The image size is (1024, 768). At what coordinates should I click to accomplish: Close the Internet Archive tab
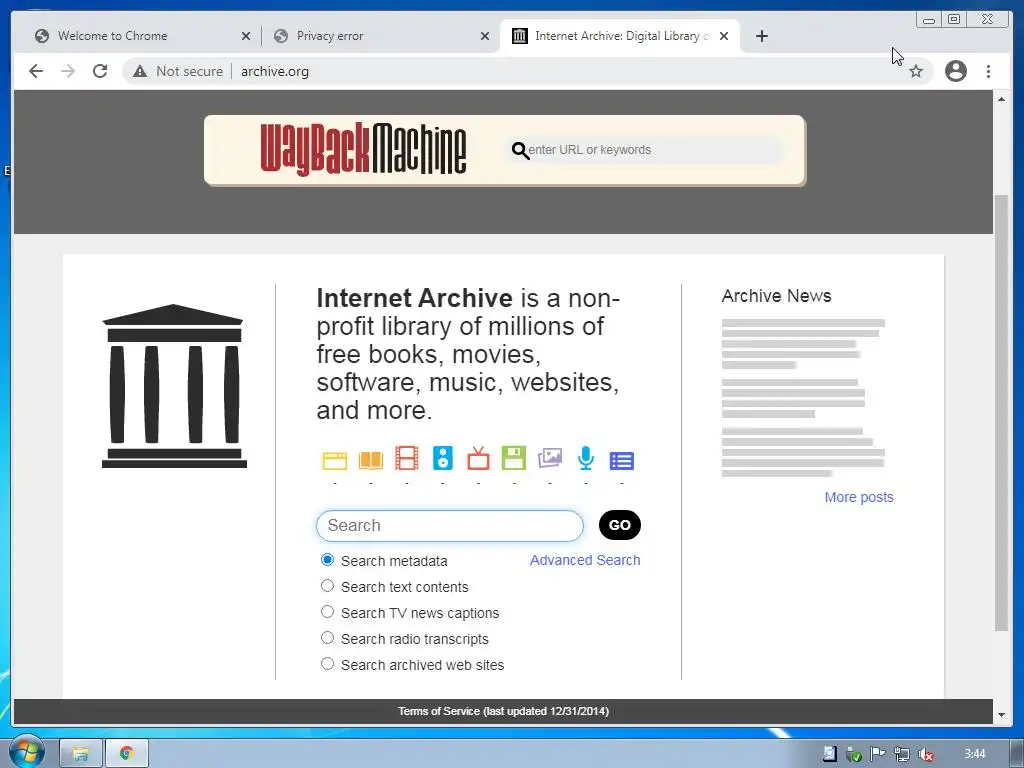(724, 37)
